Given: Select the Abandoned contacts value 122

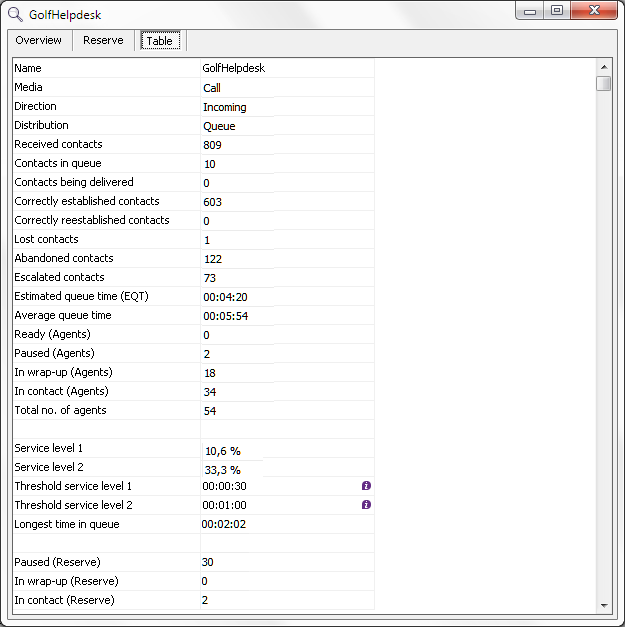Looking at the screenshot, I should tap(212, 259).
